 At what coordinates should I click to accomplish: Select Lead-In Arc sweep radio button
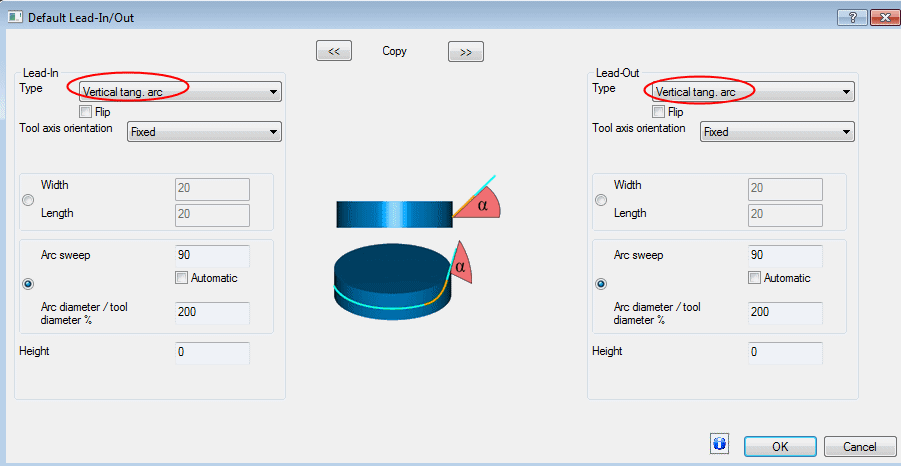tap(28, 283)
